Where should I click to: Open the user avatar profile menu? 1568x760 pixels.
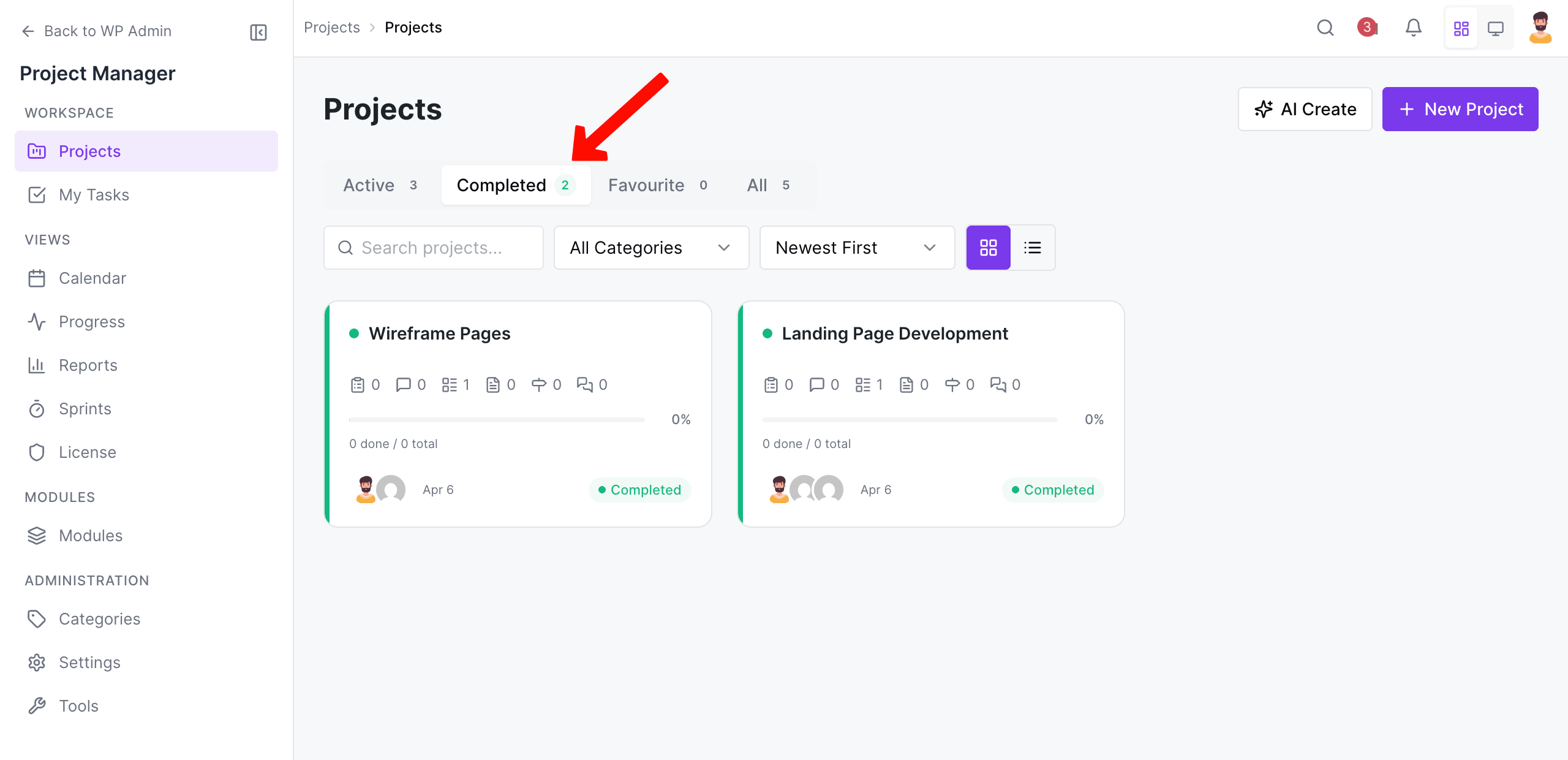[1540, 28]
